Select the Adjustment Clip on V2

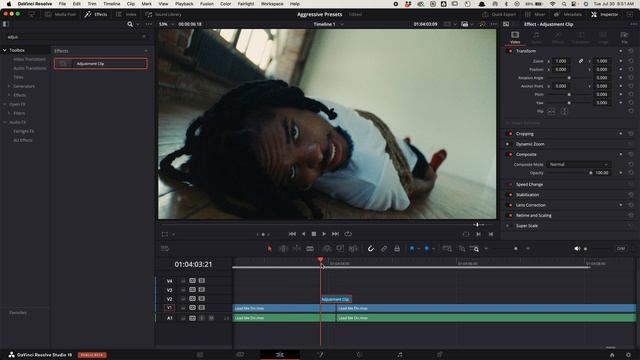tap(336, 299)
